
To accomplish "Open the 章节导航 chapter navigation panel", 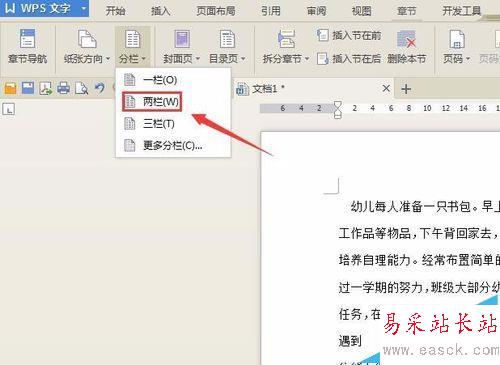I will [x=28, y=47].
